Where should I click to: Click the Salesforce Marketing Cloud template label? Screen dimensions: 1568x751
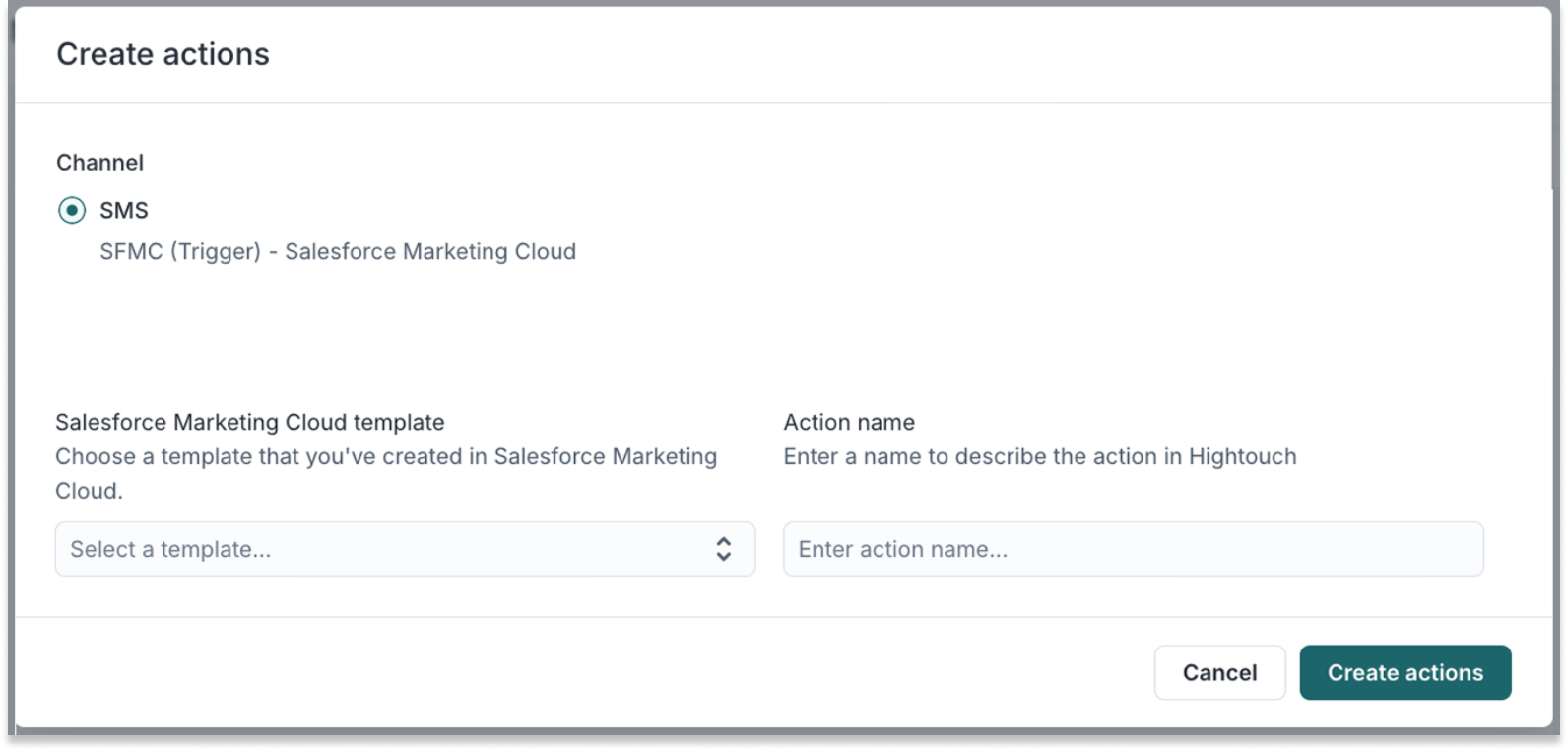250,422
